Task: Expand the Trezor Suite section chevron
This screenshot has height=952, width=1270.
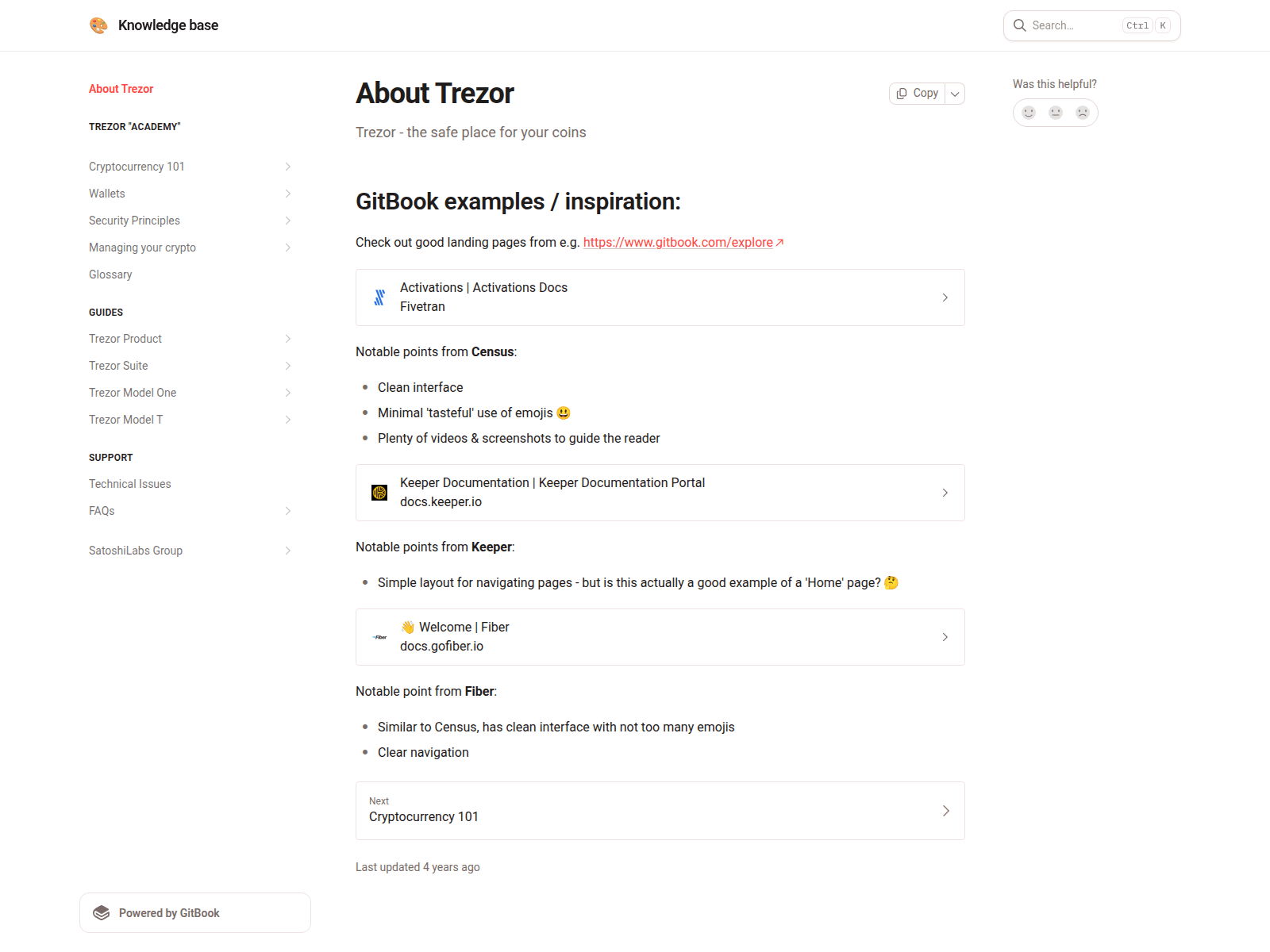Action: [288, 366]
